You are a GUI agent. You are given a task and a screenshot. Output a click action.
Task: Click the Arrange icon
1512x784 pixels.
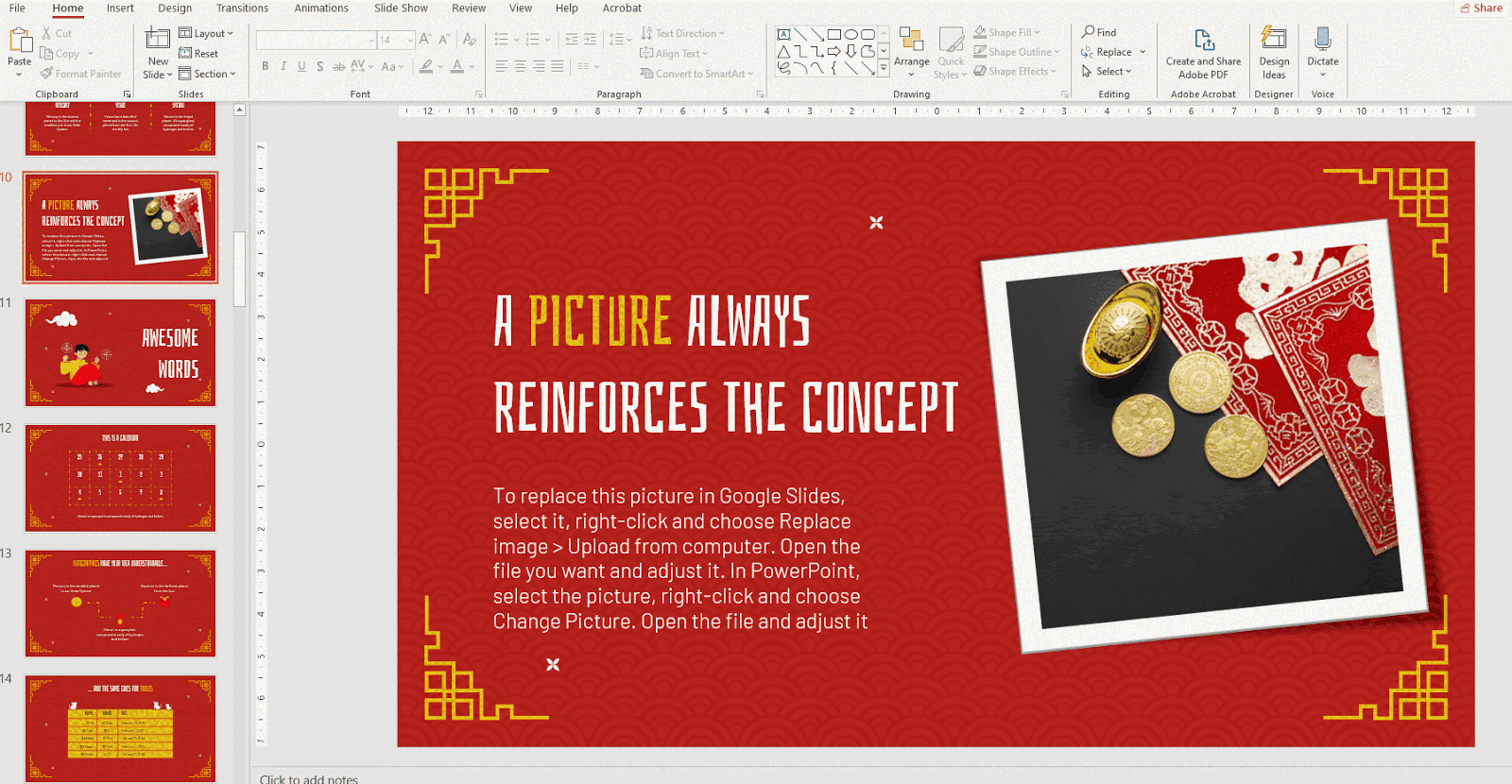point(911,41)
